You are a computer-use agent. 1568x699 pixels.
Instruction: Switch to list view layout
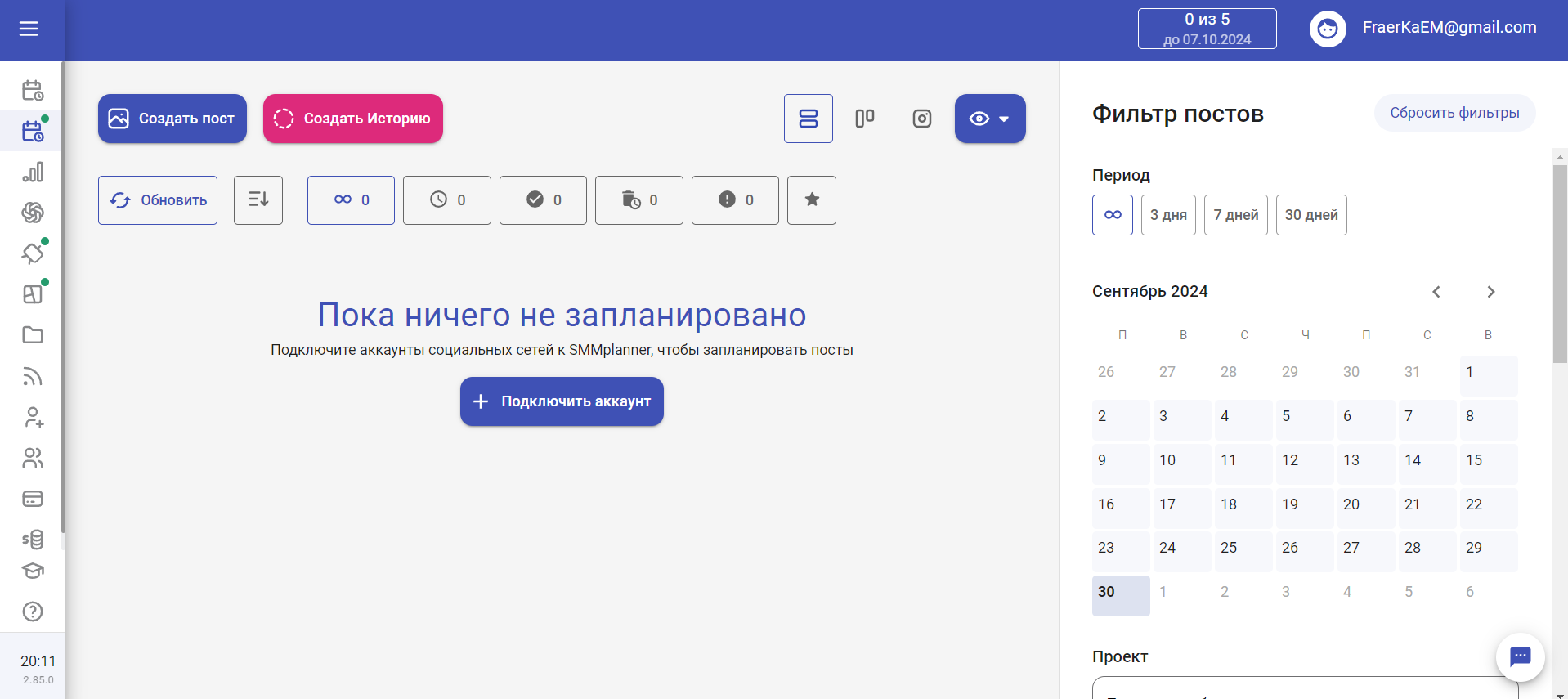809,119
